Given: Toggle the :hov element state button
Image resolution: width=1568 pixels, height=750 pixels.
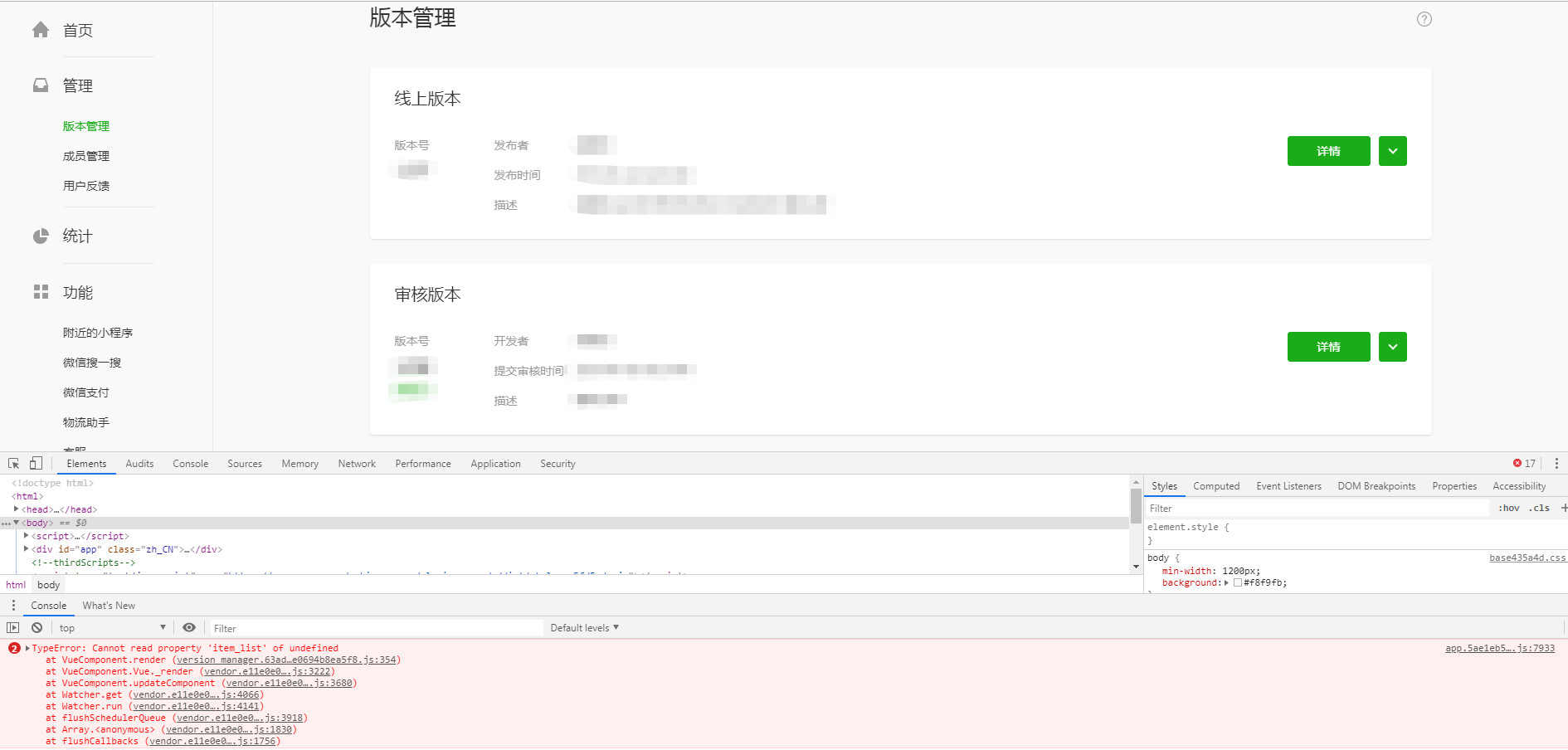Looking at the screenshot, I should coord(1508,508).
